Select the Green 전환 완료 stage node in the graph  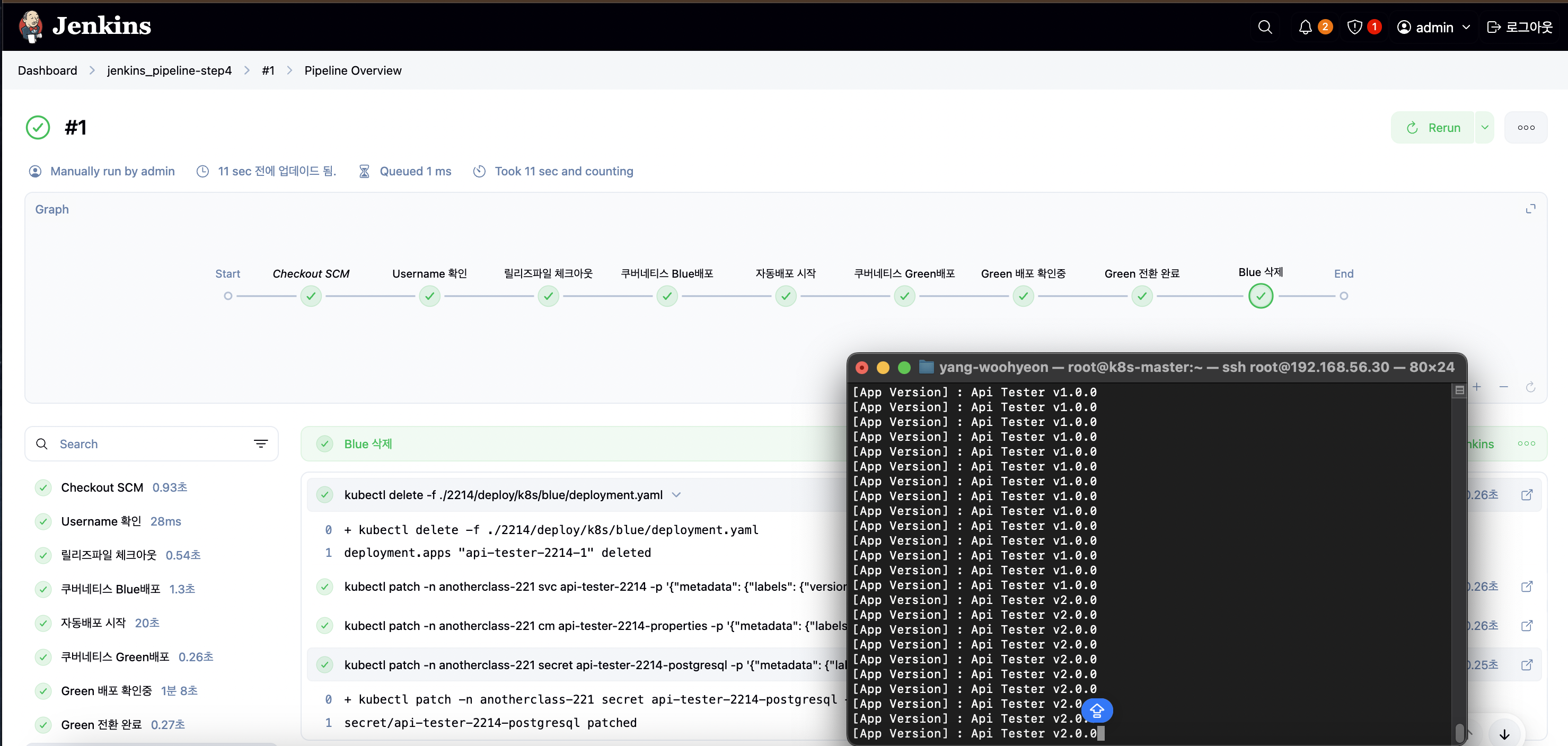(x=1142, y=296)
